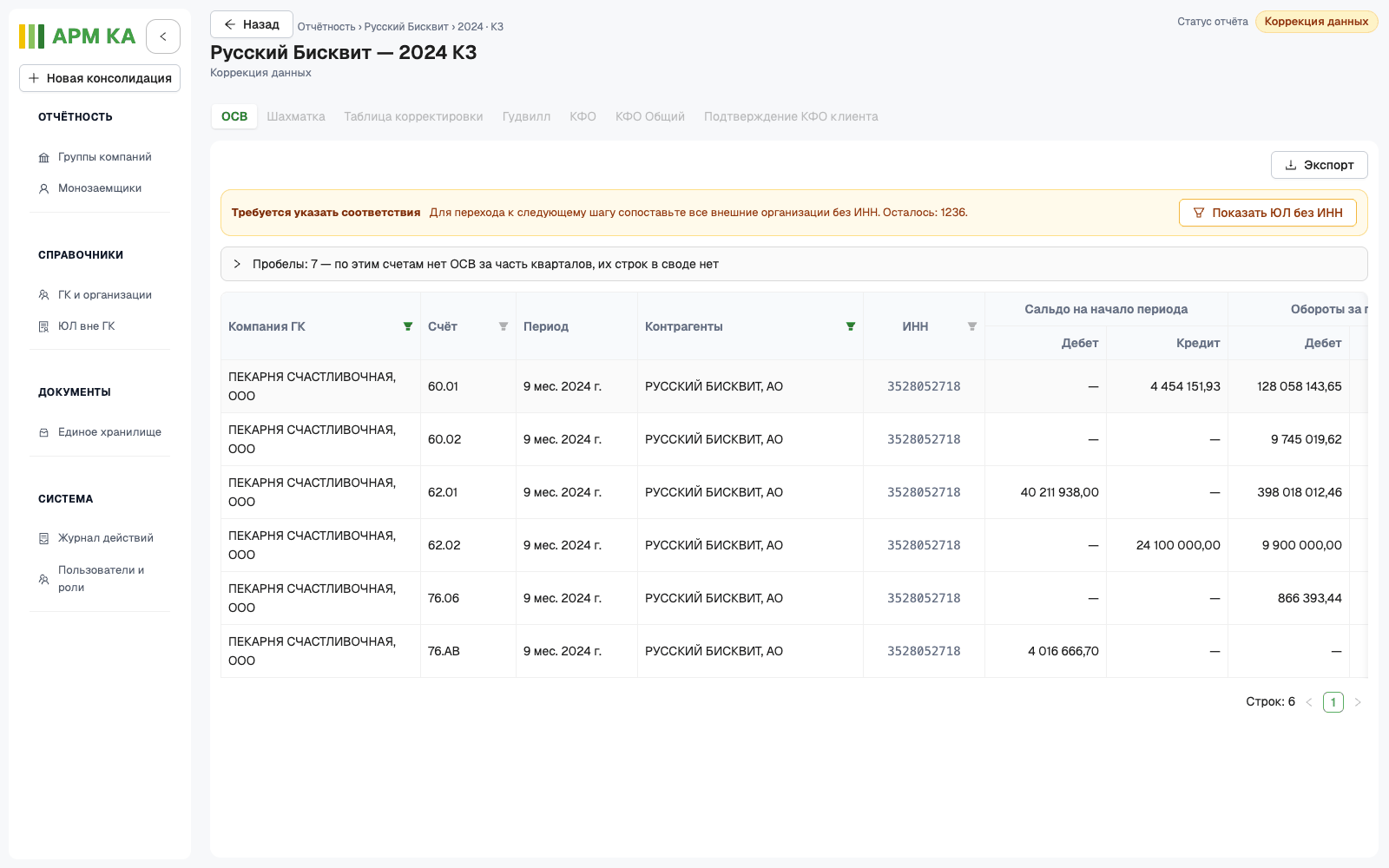Click Показать ЮЛ без ИНН button
Image resolution: width=1389 pixels, height=868 pixels.
coord(1267,213)
